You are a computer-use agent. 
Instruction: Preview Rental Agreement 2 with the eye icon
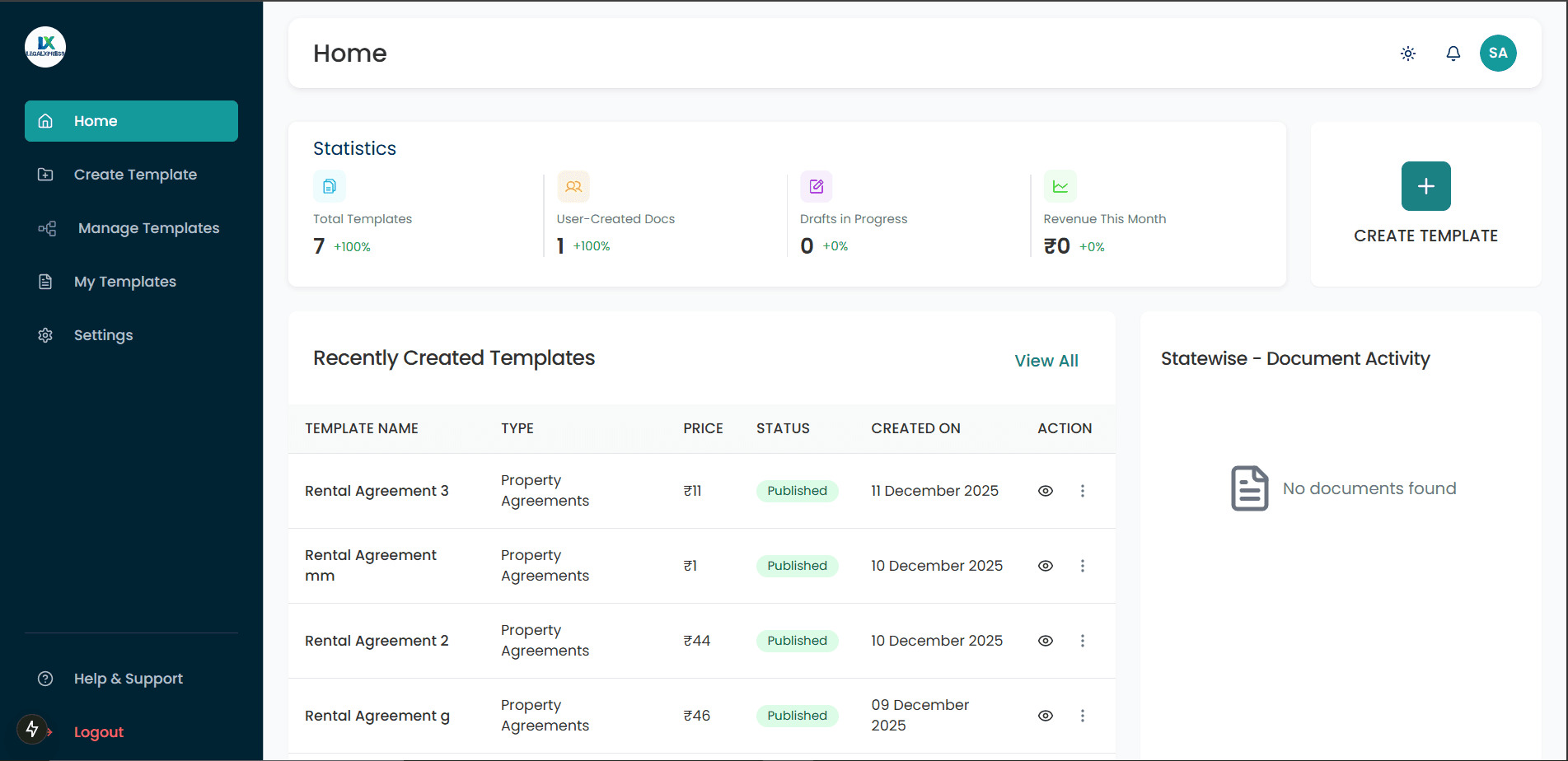pos(1045,640)
